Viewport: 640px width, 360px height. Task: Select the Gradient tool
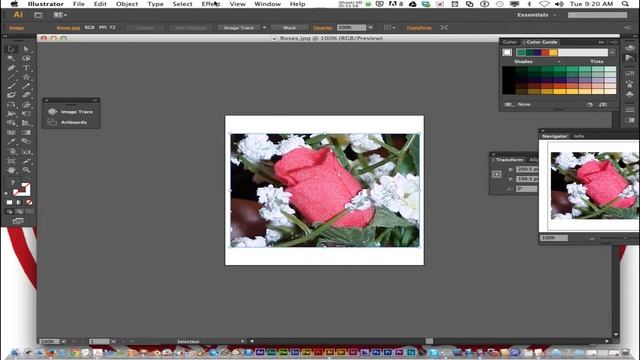(x=26, y=132)
